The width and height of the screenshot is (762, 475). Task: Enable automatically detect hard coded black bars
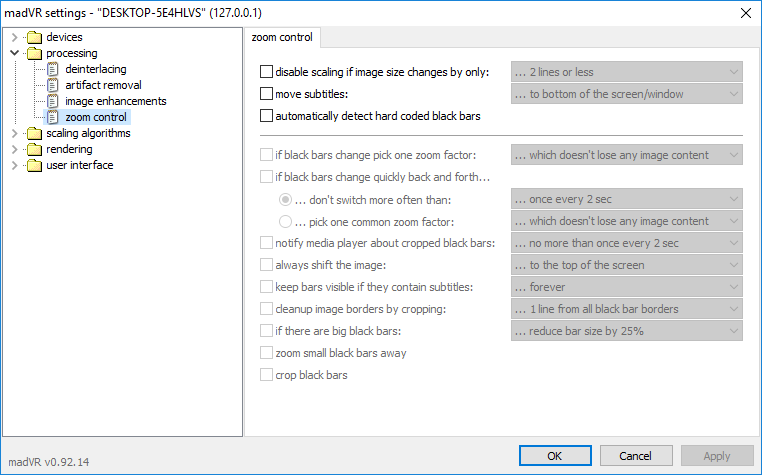266,116
